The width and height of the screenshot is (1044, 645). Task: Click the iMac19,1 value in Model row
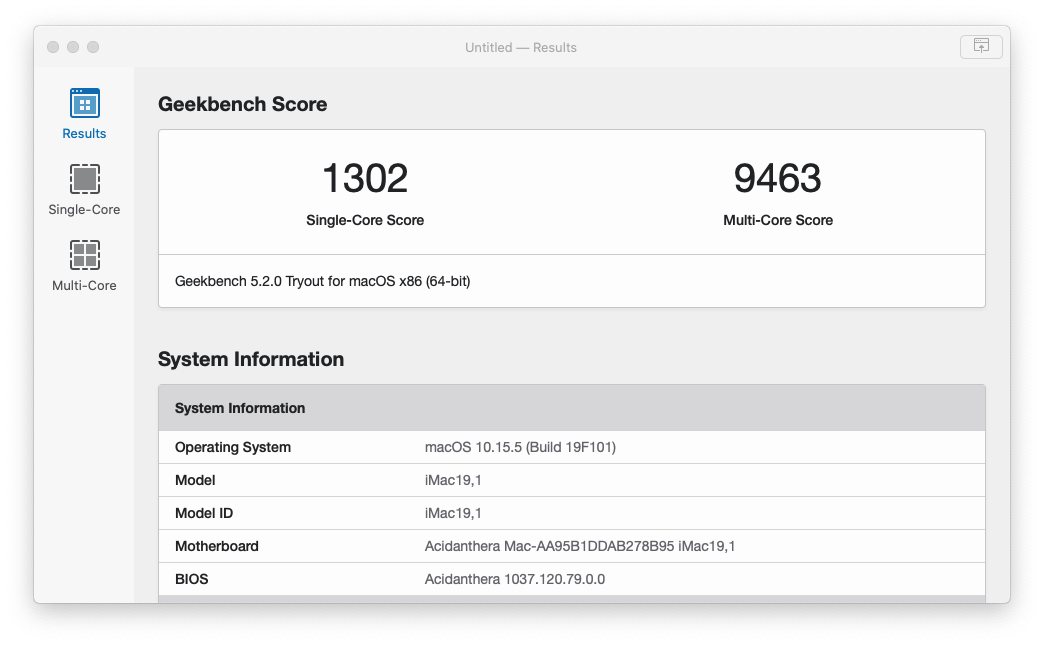(x=453, y=480)
